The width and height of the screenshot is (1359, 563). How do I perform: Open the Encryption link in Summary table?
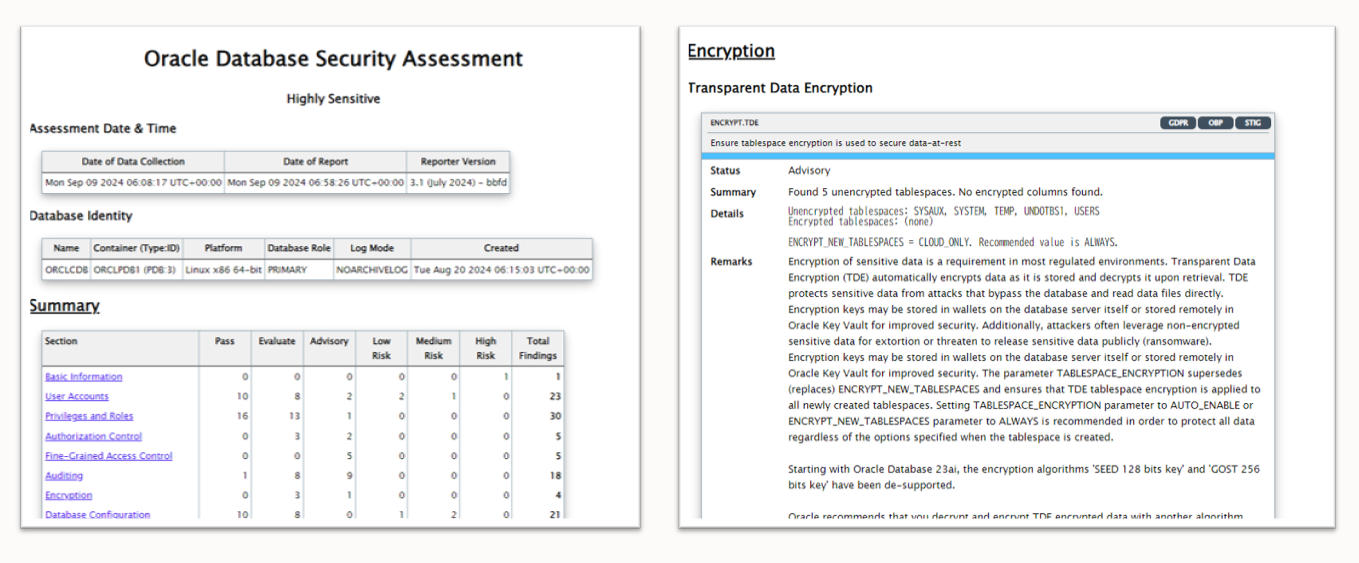[69, 495]
